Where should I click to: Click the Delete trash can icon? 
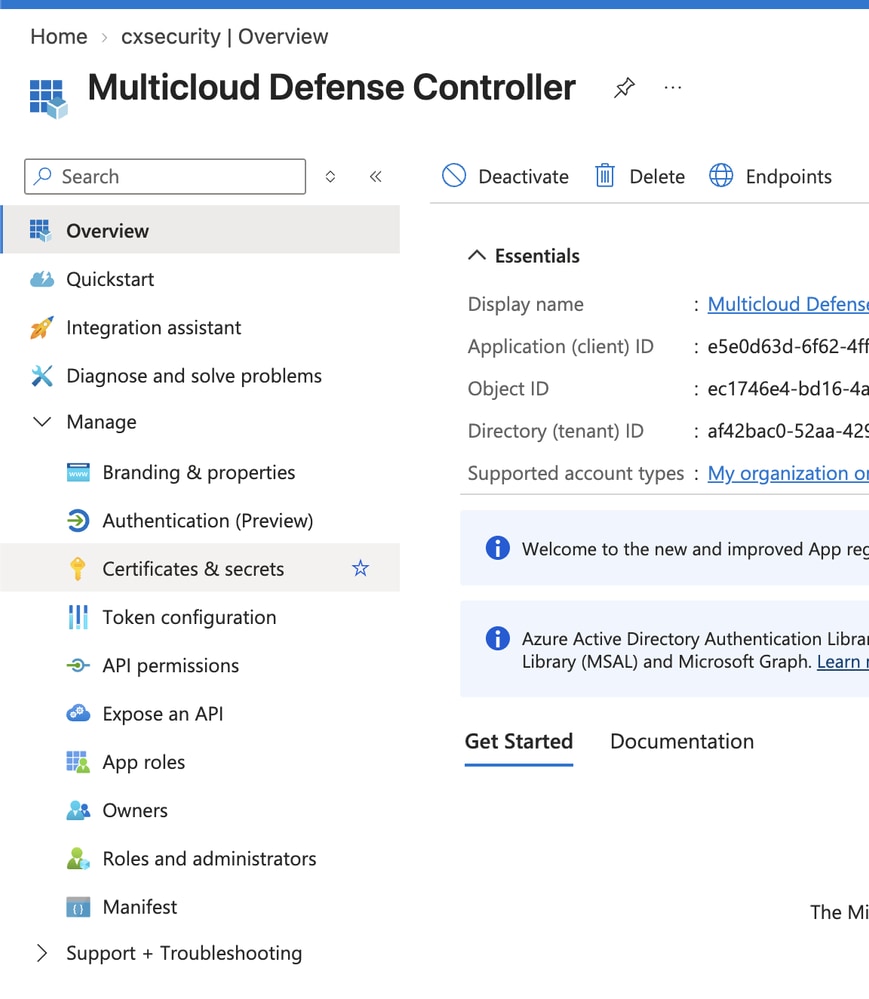point(605,175)
